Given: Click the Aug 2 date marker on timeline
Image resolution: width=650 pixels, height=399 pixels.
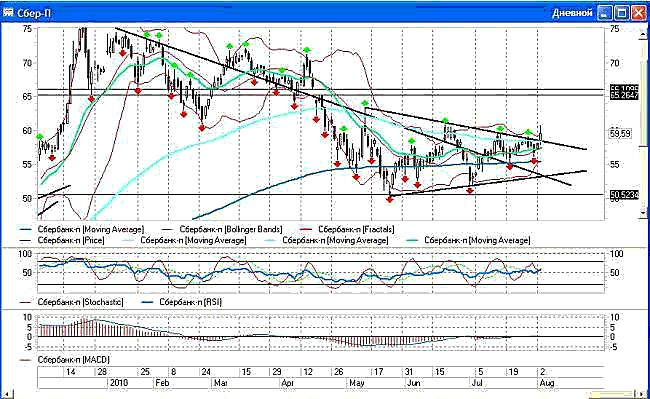Looking at the screenshot, I should tap(543, 372).
